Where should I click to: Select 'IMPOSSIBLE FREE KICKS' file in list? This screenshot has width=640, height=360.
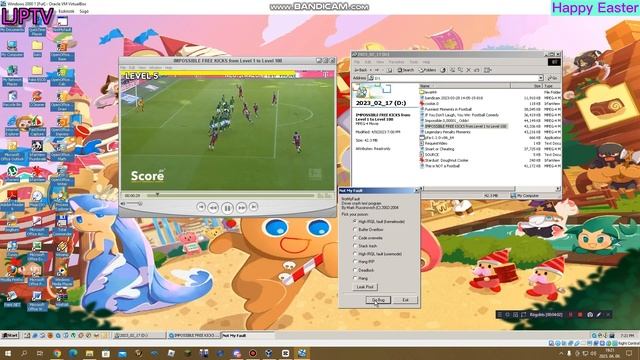[x=466, y=127]
